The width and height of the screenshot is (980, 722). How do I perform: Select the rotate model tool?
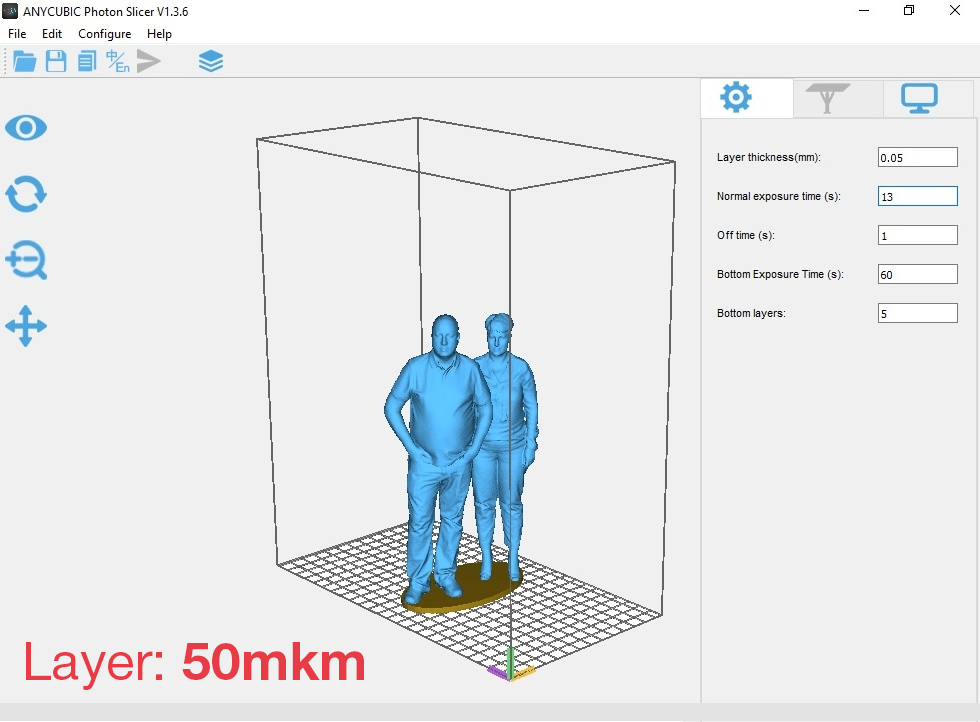26,194
